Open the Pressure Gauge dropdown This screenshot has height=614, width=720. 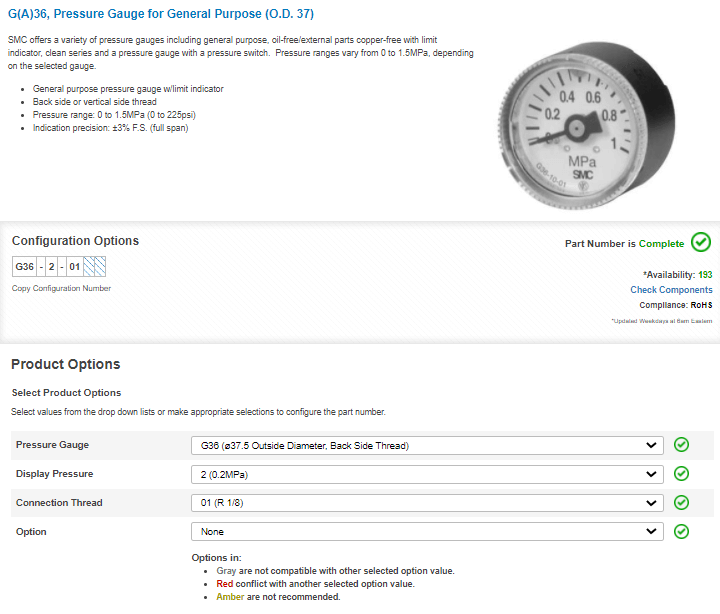(x=427, y=445)
